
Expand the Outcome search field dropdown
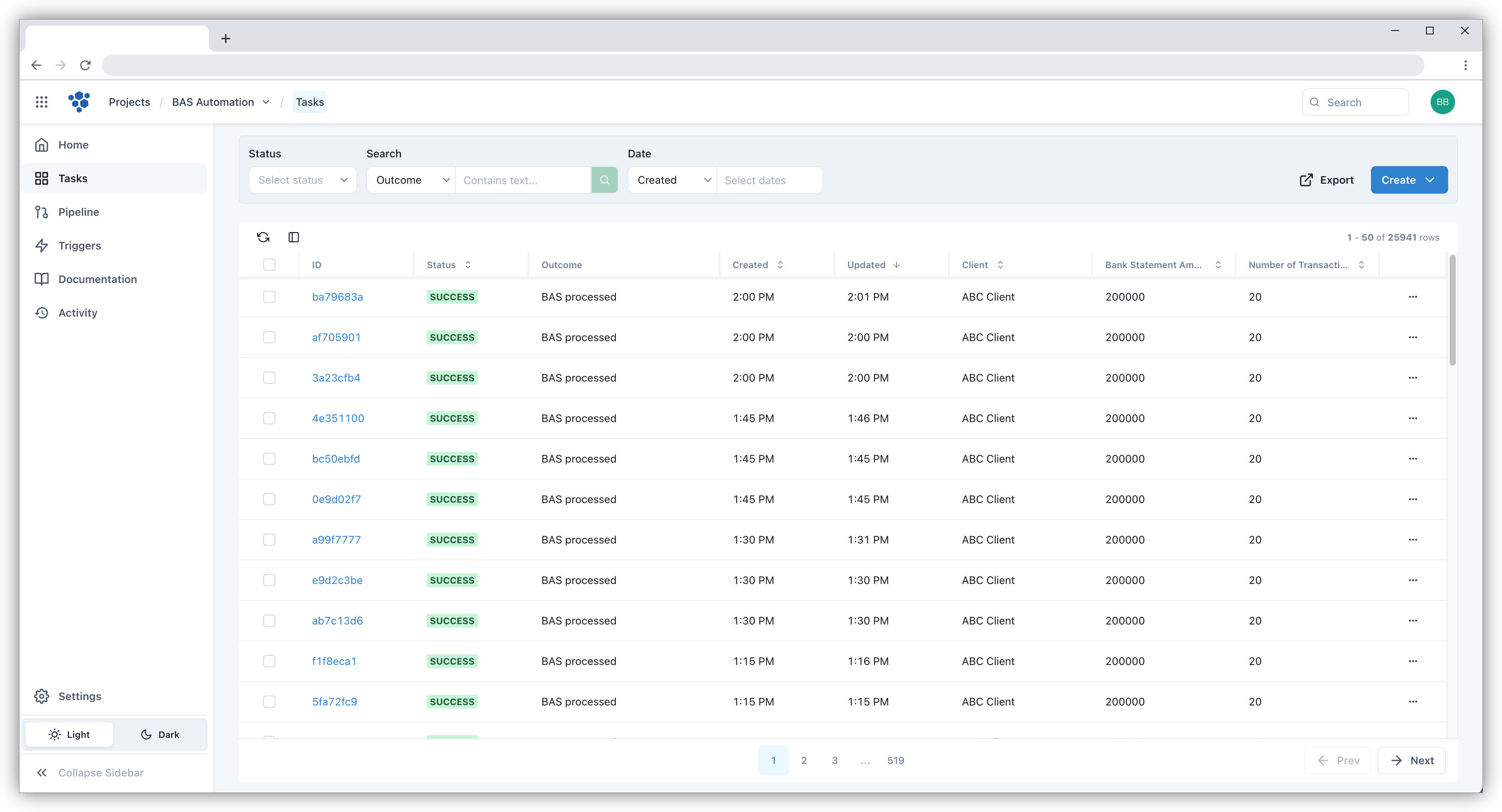click(x=411, y=180)
